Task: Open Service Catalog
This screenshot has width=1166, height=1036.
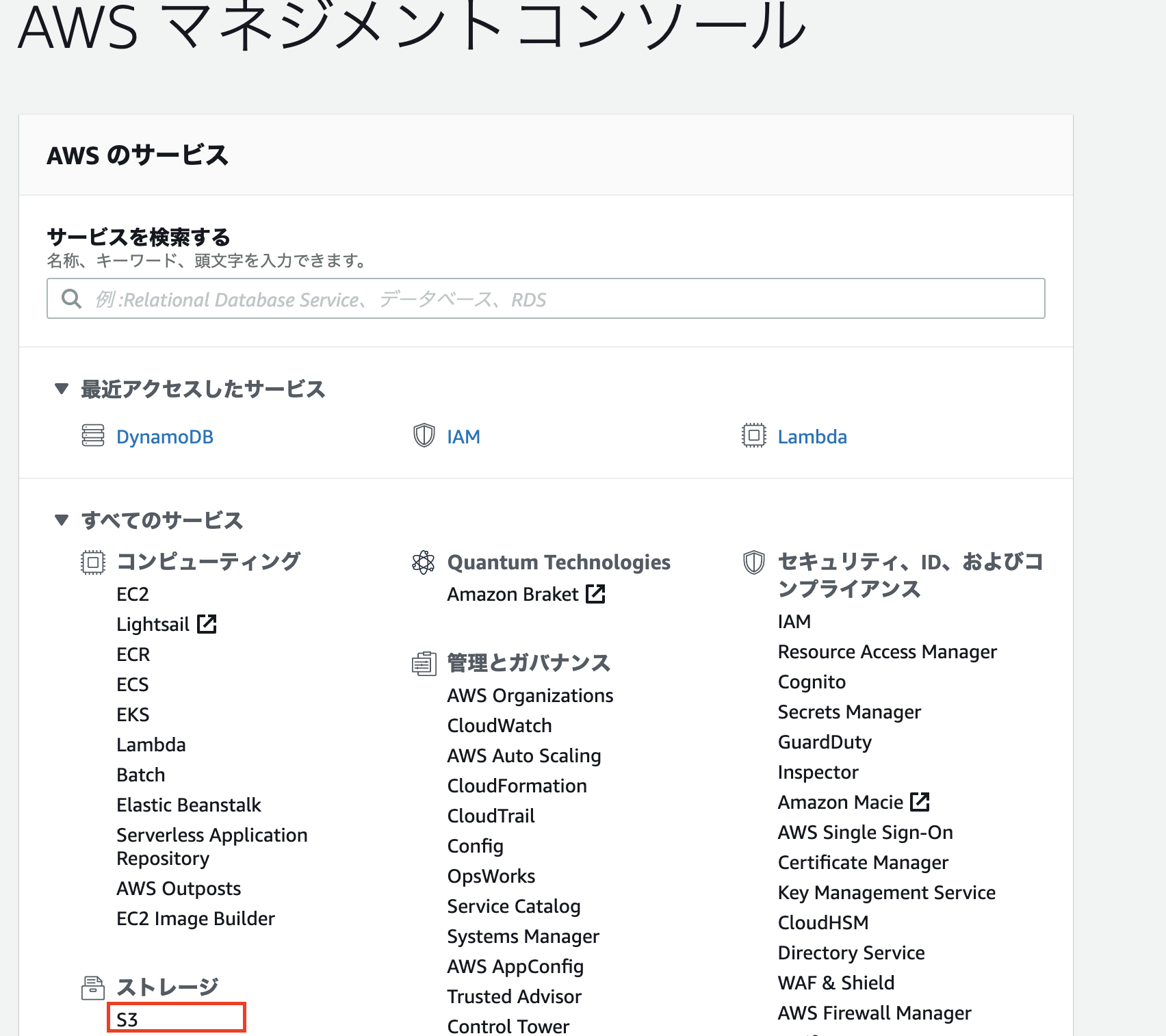Action: pyautogui.click(x=514, y=906)
